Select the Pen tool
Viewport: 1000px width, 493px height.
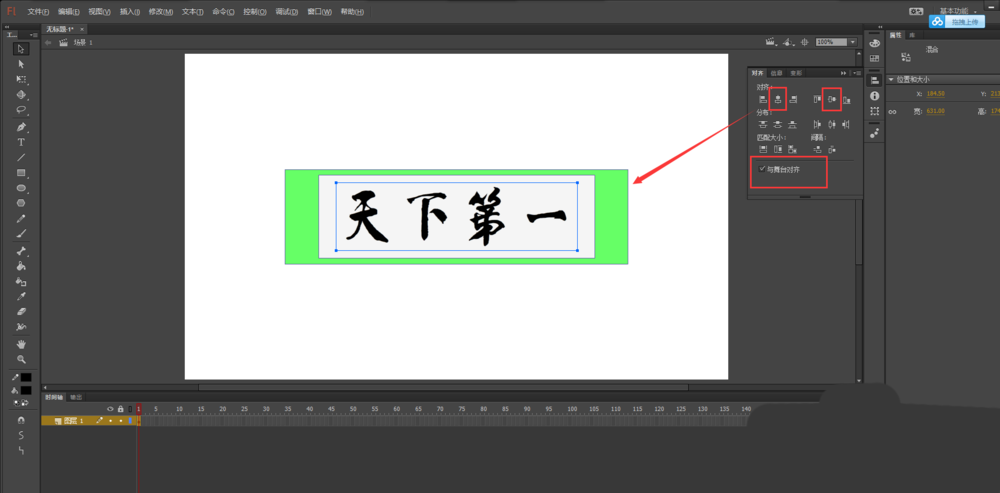coord(21,127)
